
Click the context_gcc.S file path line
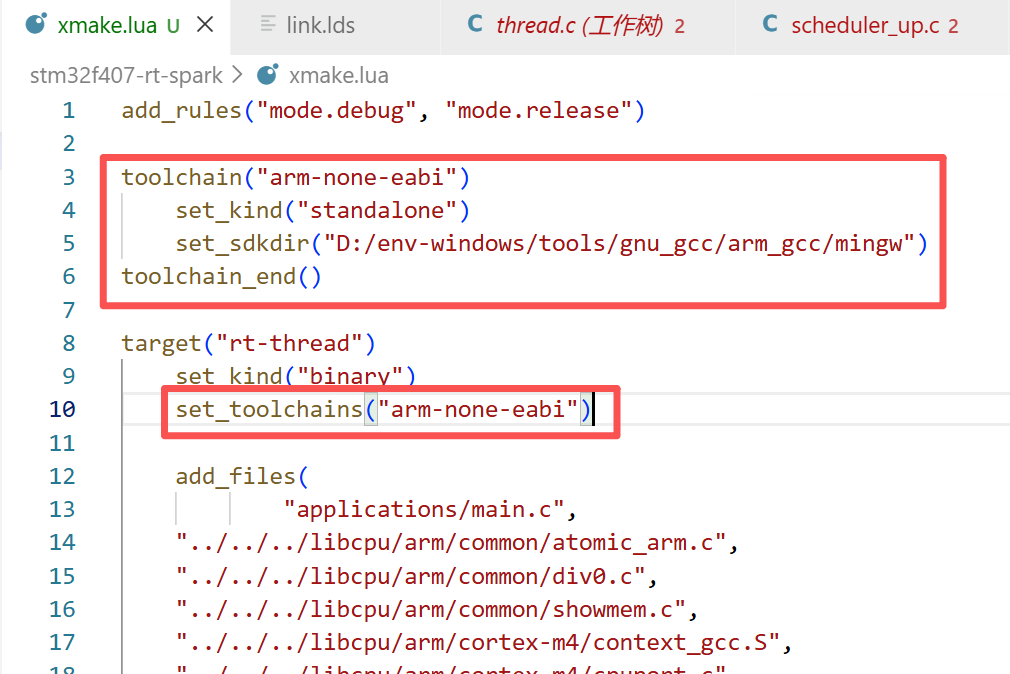point(484,642)
